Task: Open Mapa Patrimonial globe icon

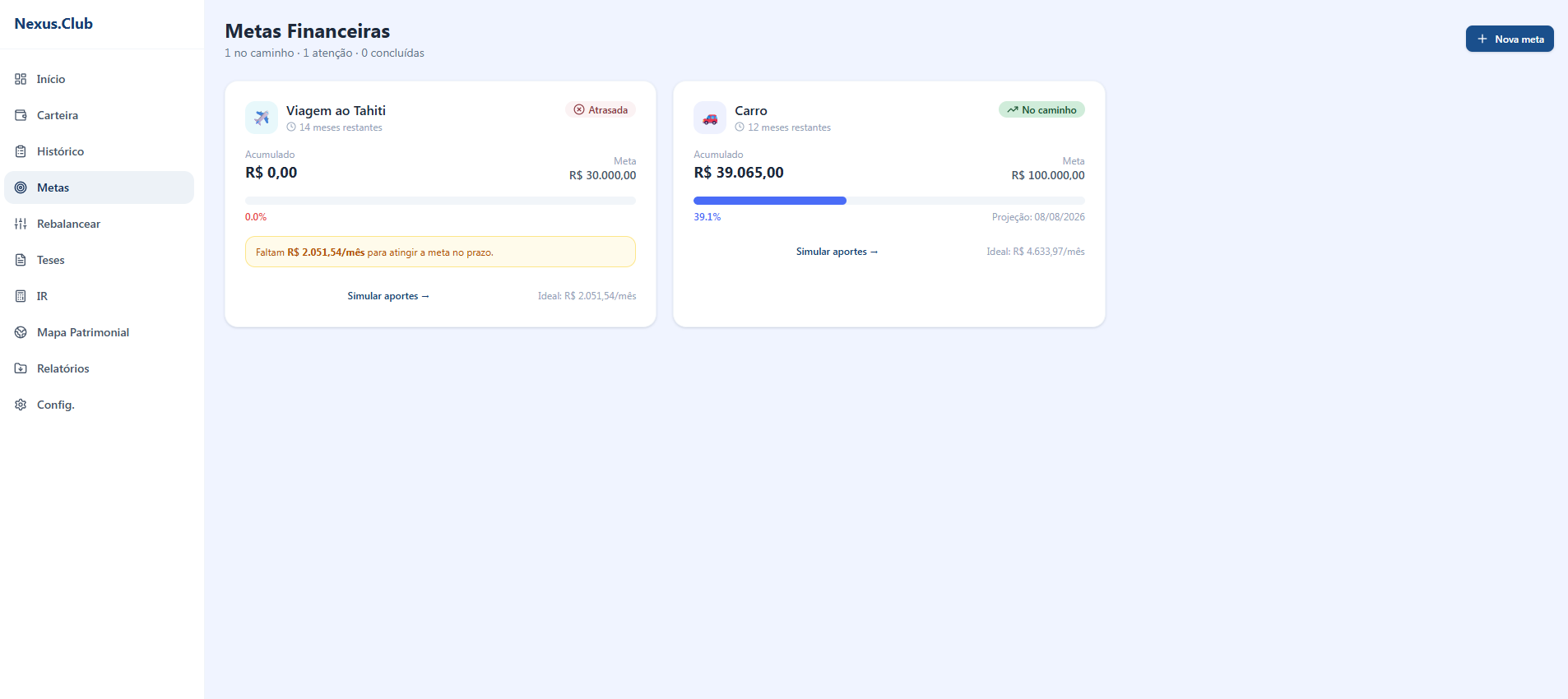Action: coord(21,332)
